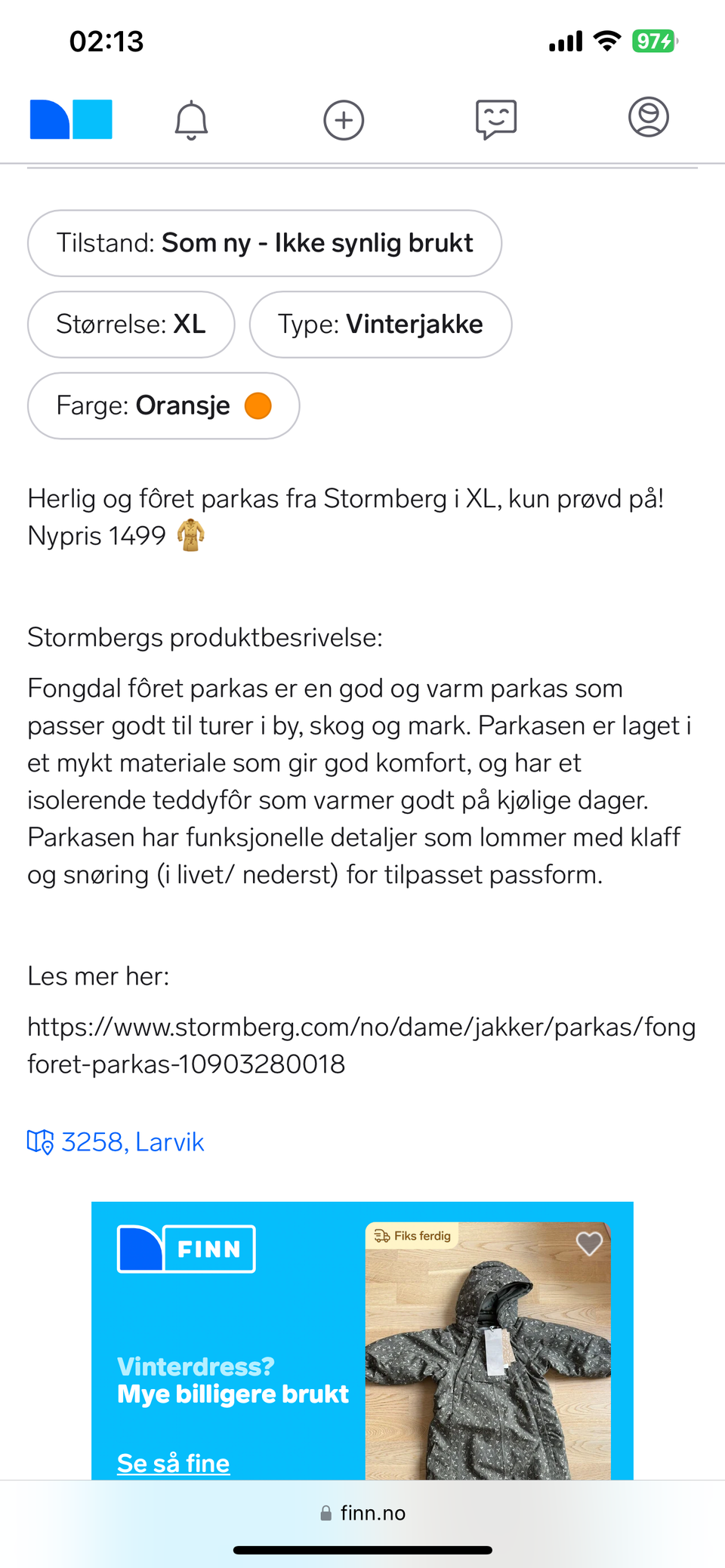This screenshot has height=1568, width=725.
Task: Tap the map icon beside Larvik
Action: tap(40, 1141)
